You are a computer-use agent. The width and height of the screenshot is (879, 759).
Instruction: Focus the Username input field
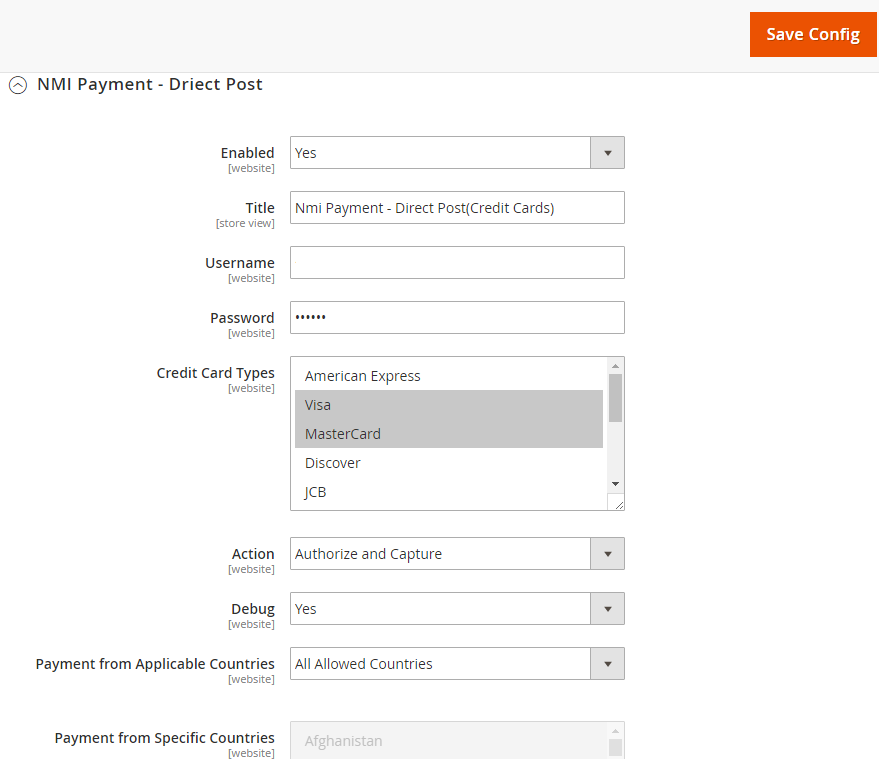coord(457,262)
